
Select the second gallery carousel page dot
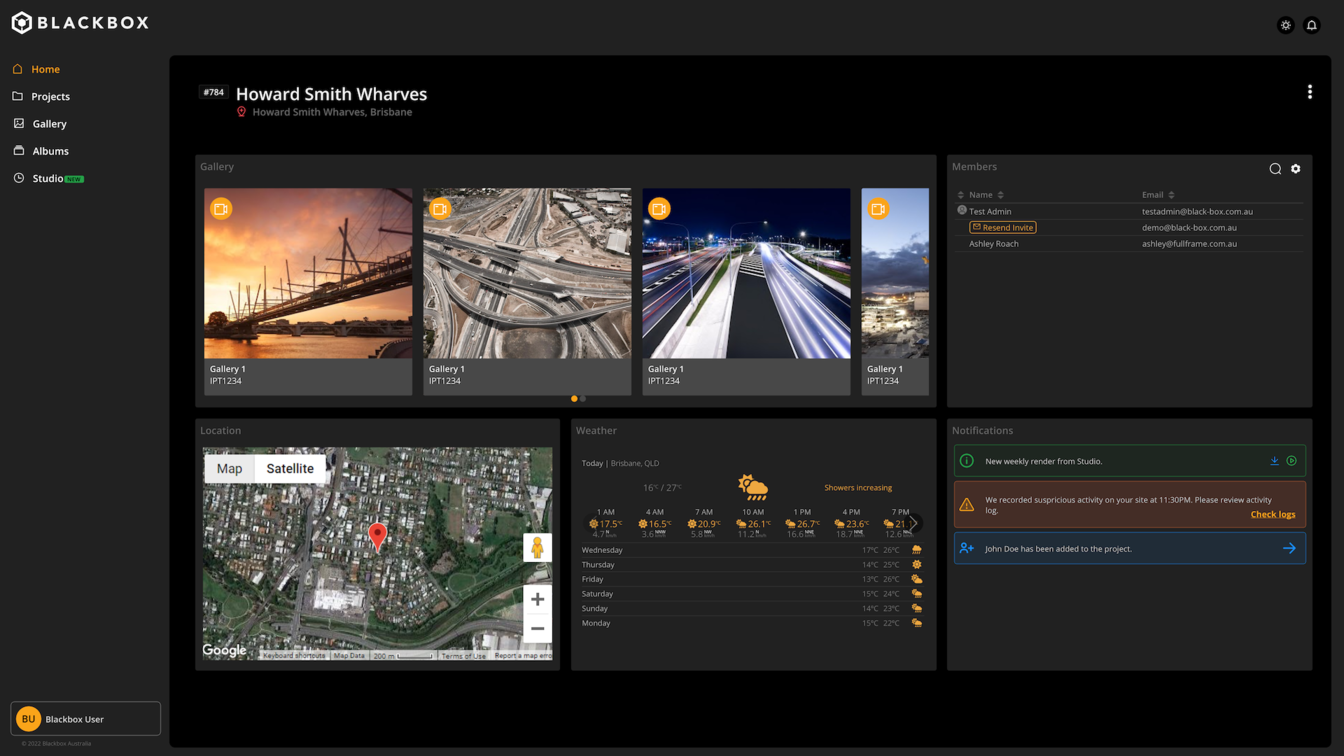(x=583, y=399)
